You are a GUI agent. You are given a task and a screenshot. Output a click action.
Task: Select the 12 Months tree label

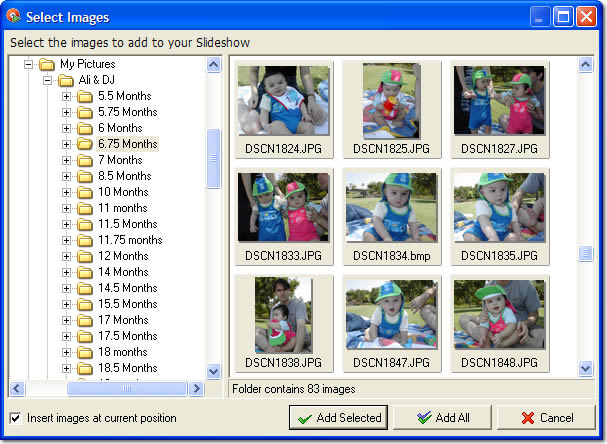(123, 256)
